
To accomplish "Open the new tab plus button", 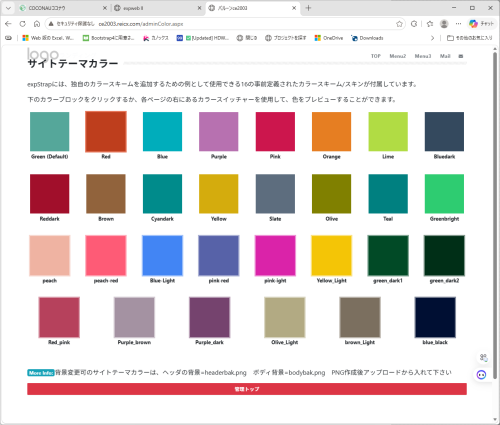I will (x=308, y=8).
